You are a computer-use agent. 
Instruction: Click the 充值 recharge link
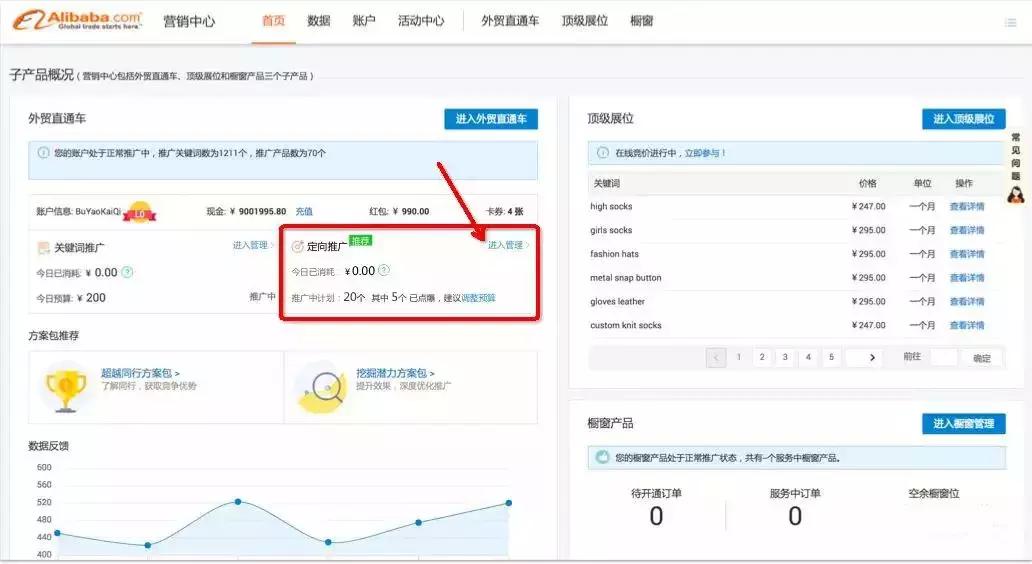point(304,212)
